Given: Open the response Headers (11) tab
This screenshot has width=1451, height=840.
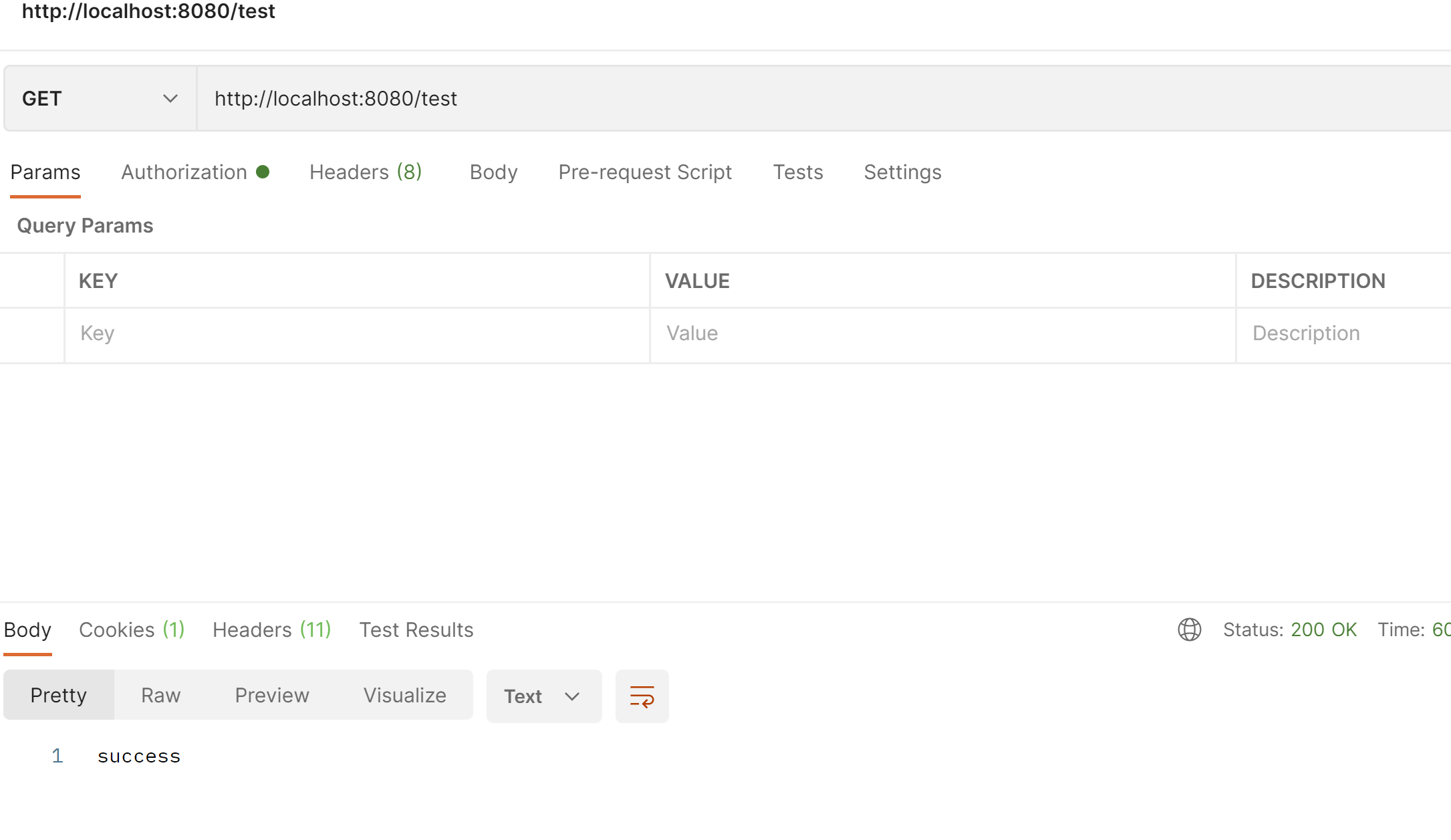Looking at the screenshot, I should [271, 630].
